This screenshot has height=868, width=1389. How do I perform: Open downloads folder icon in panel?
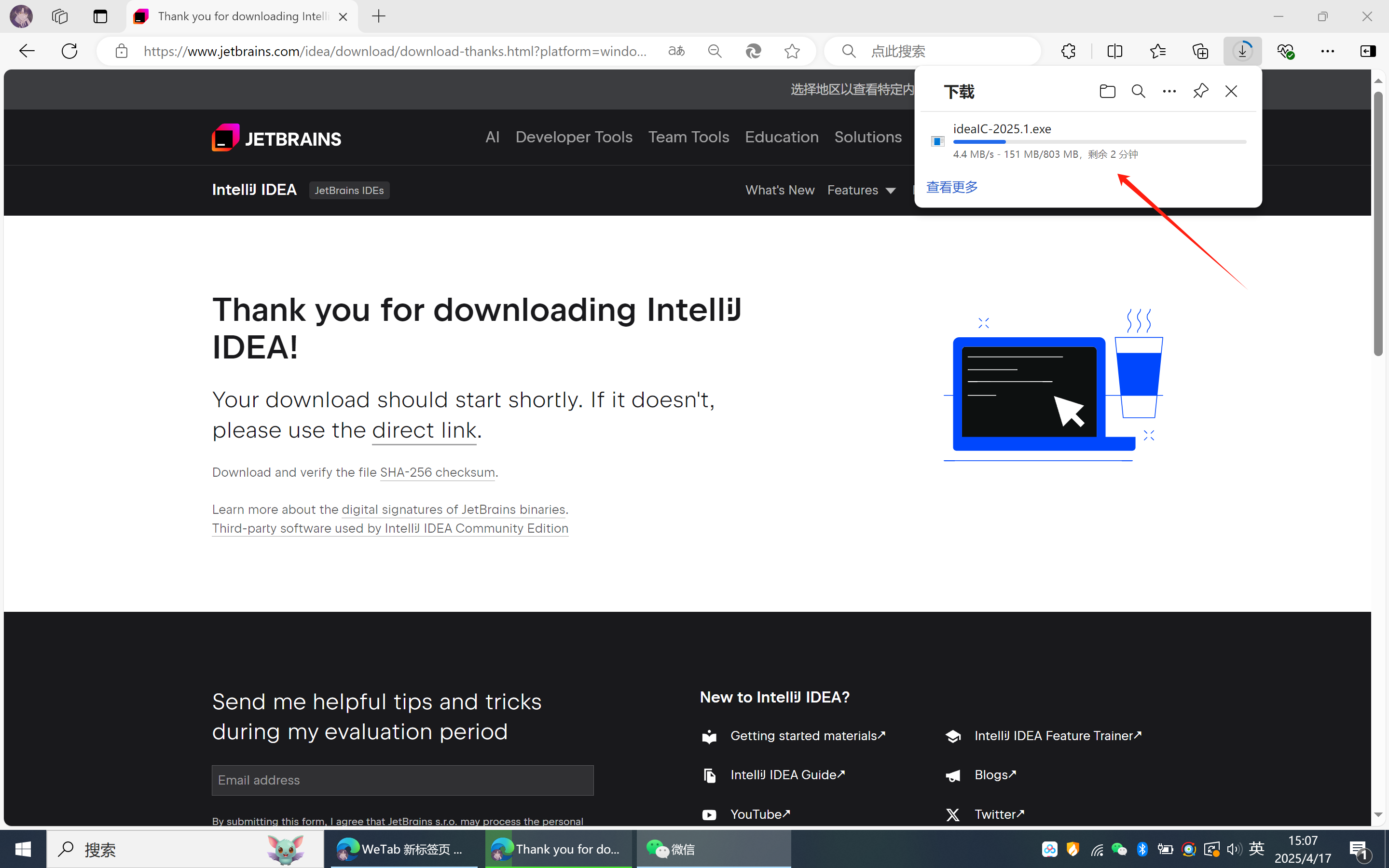click(x=1107, y=91)
